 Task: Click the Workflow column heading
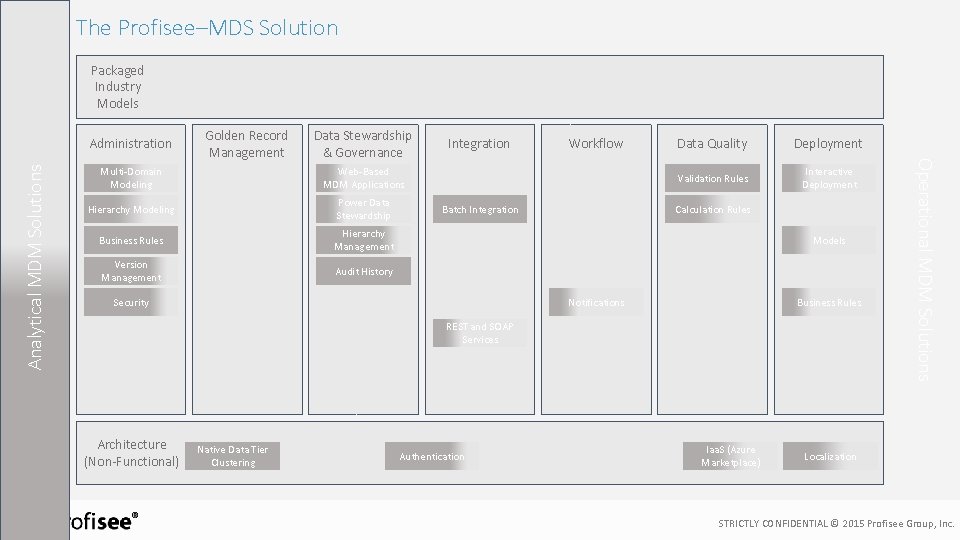click(x=596, y=144)
